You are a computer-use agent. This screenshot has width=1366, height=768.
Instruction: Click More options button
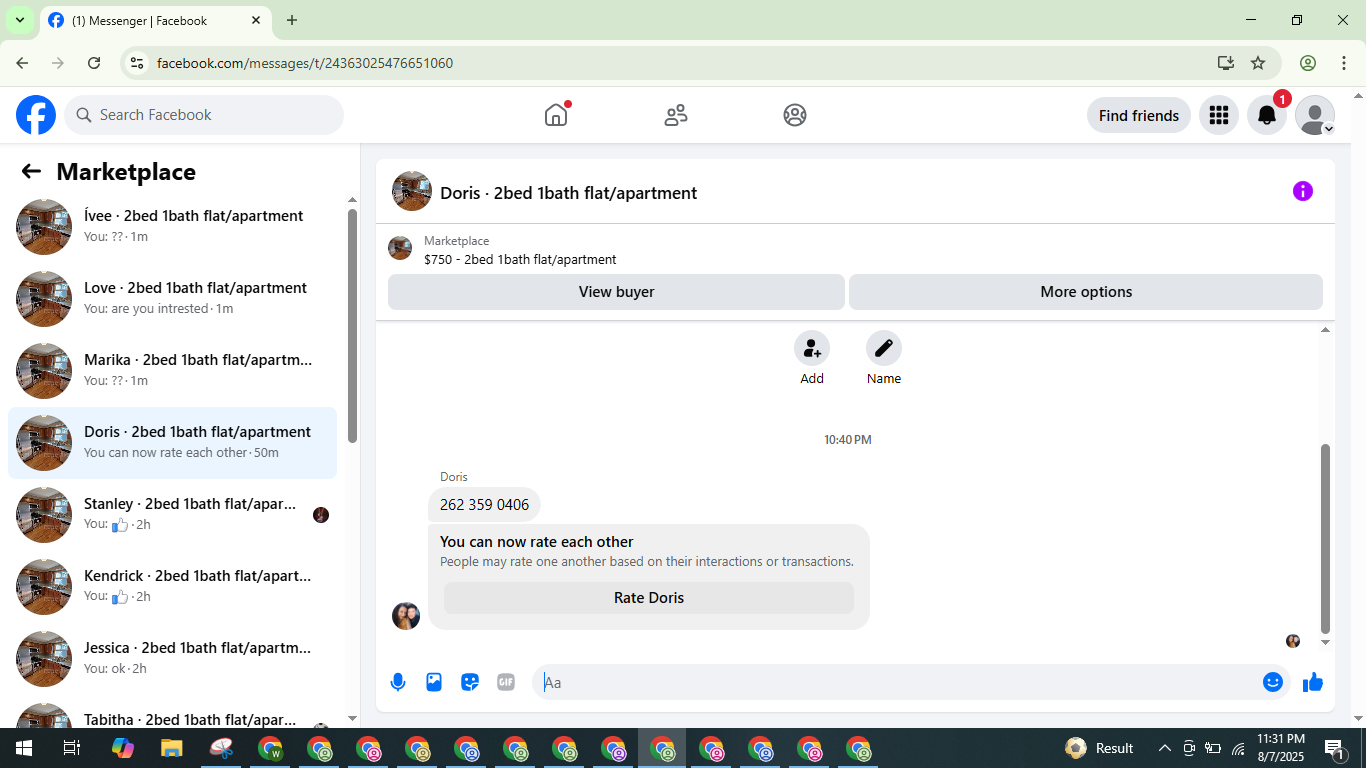1086,292
